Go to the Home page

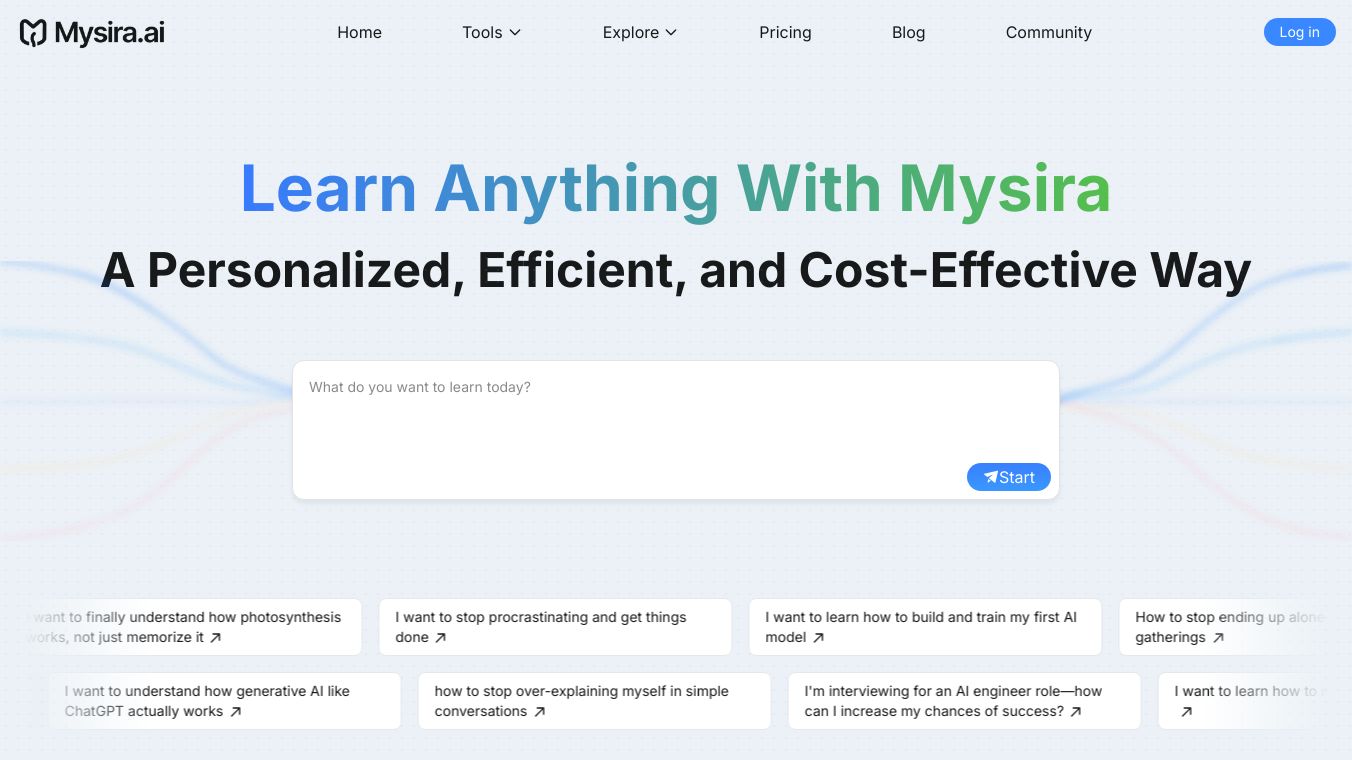(x=359, y=32)
